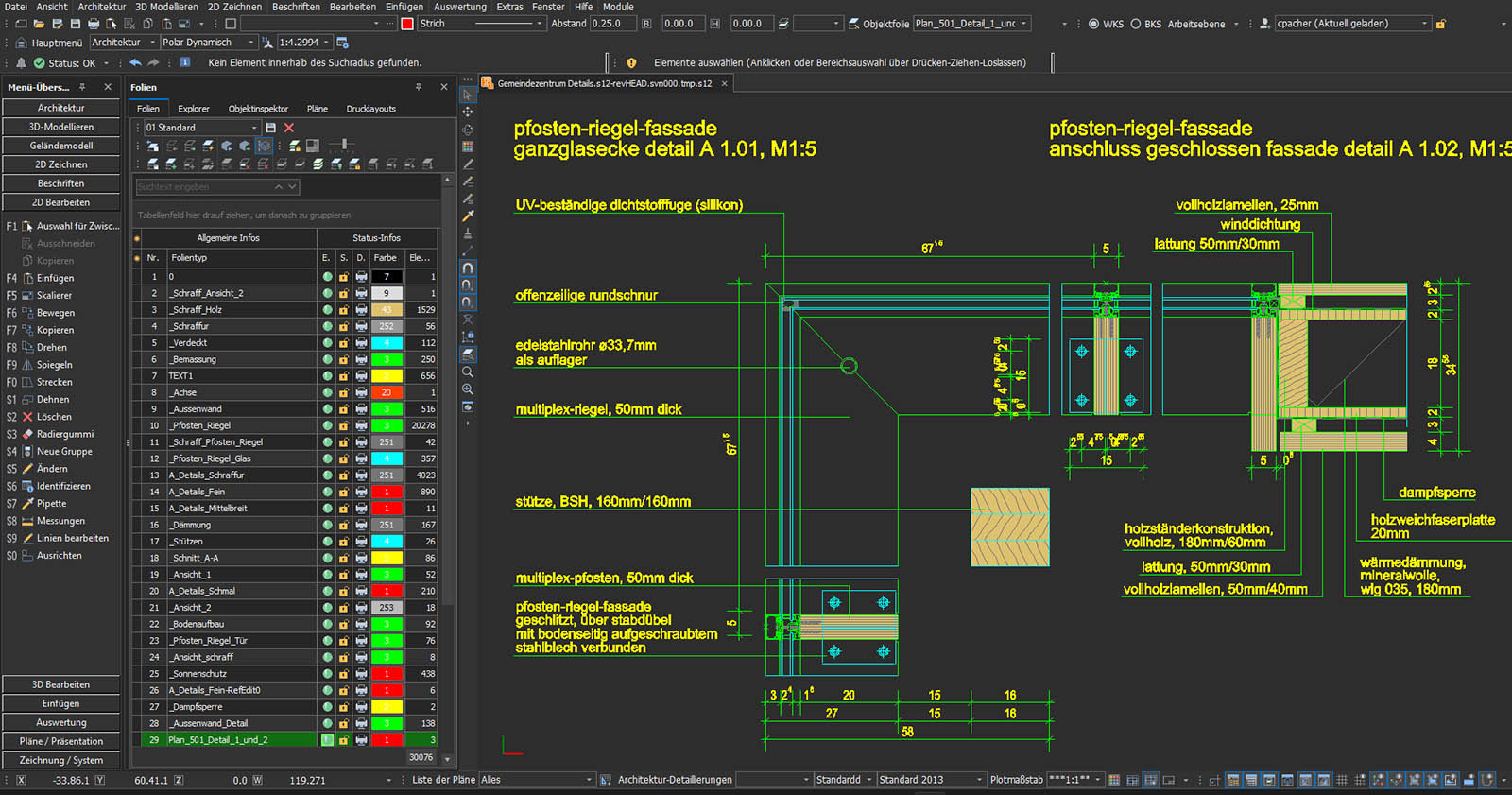Click the yellow color swatch of TEXT1 layer
The width and height of the screenshot is (1512, 795).
point(387,376)
